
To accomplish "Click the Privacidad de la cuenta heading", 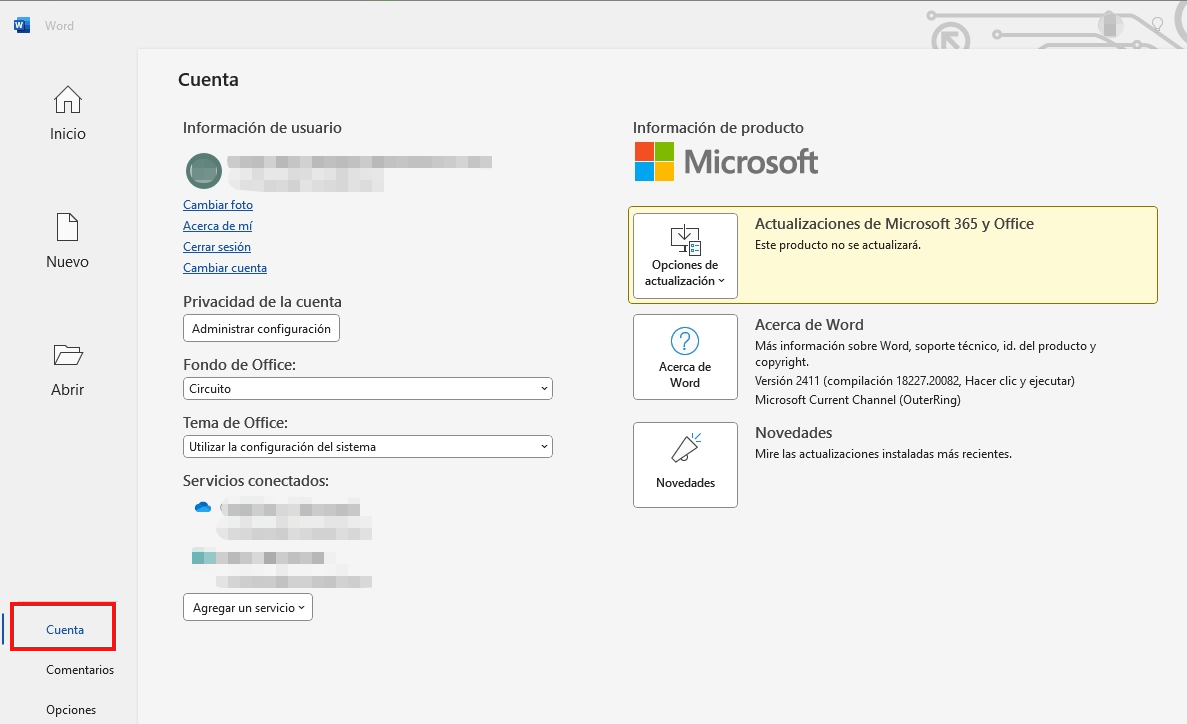I will click(x=262, y=302).
